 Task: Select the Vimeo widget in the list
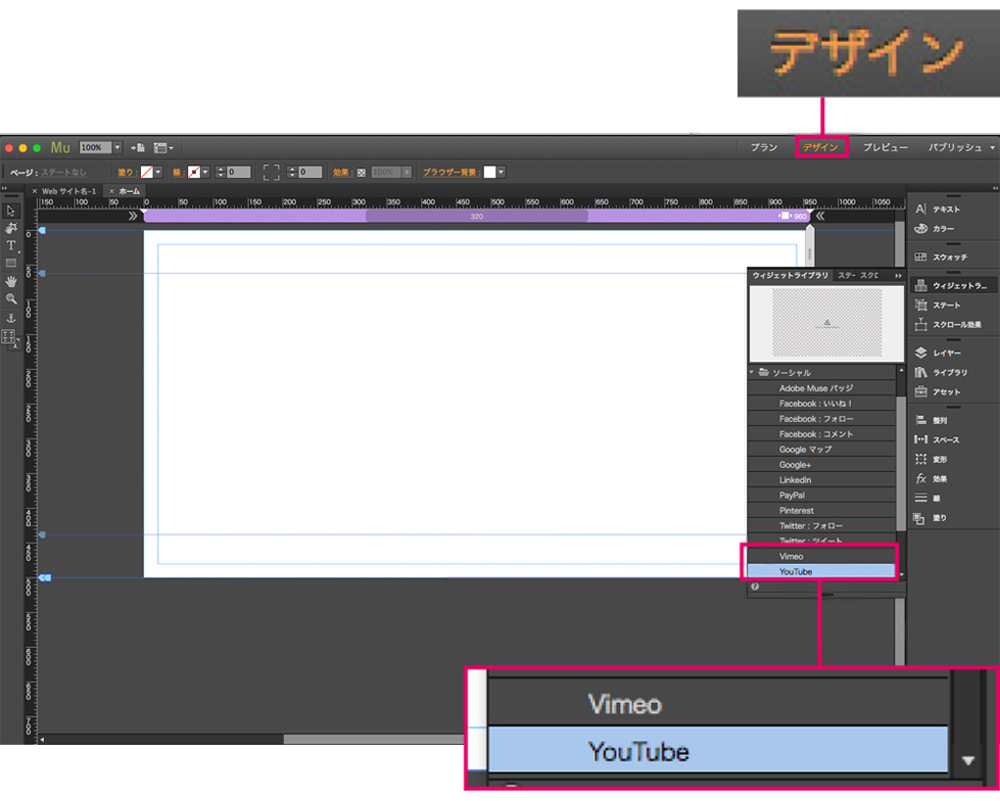[821, 556]
